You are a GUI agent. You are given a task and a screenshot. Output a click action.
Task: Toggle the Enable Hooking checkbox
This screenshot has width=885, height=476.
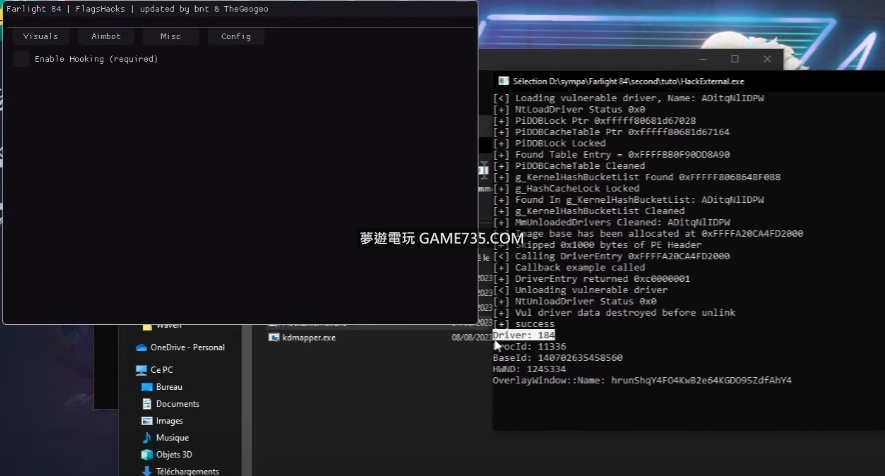coord(21,59)
